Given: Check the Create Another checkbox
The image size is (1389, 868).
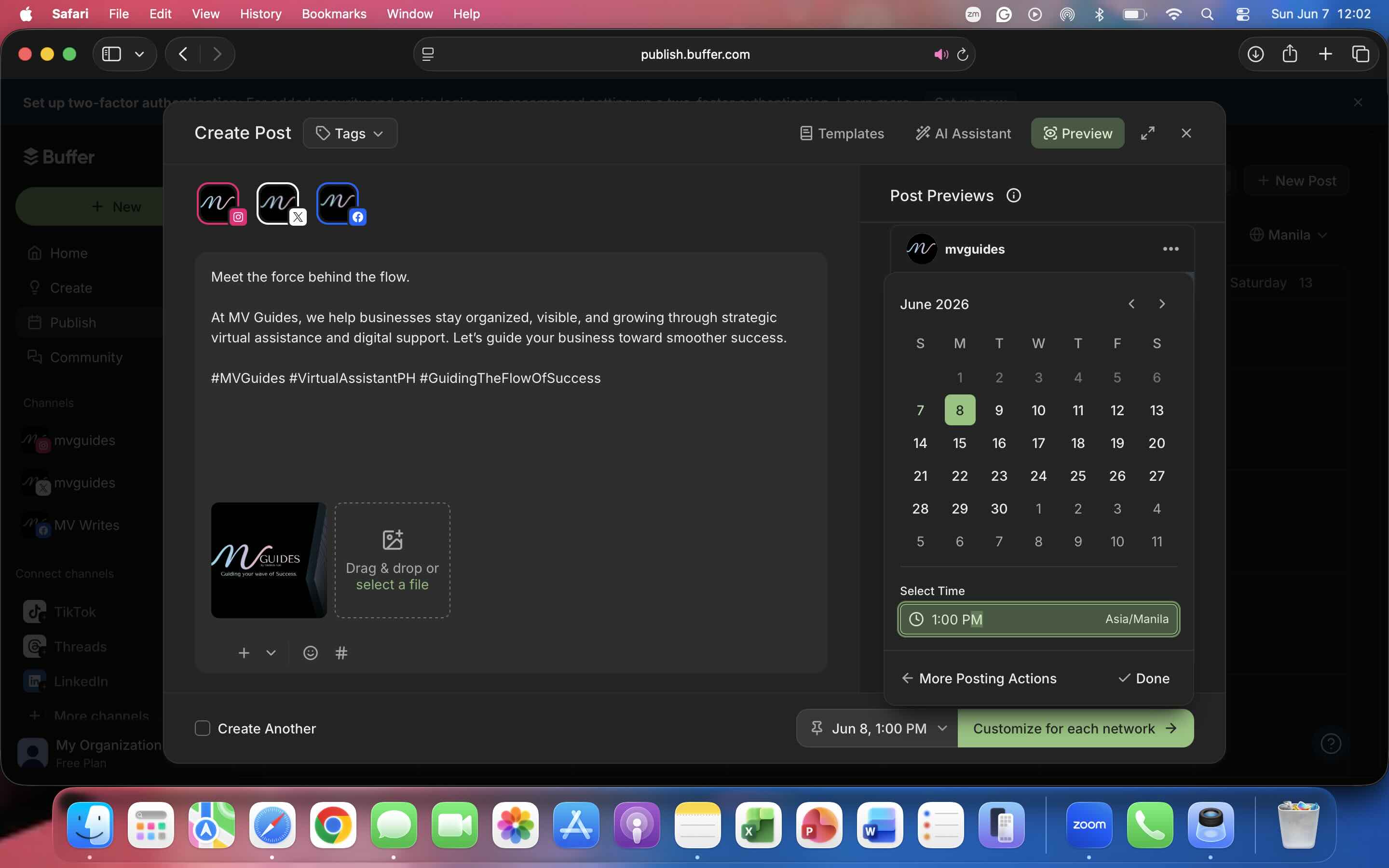Looking at the screenshot, I should click(x=203, y=728).
